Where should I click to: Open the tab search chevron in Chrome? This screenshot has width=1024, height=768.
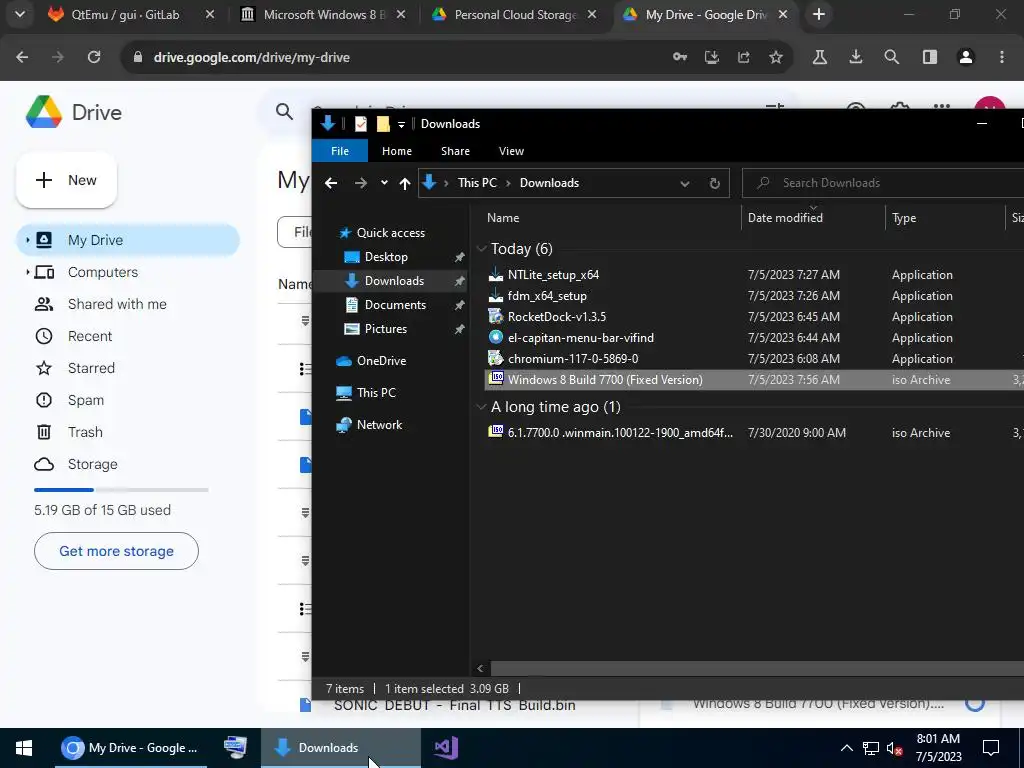(20, 14)
